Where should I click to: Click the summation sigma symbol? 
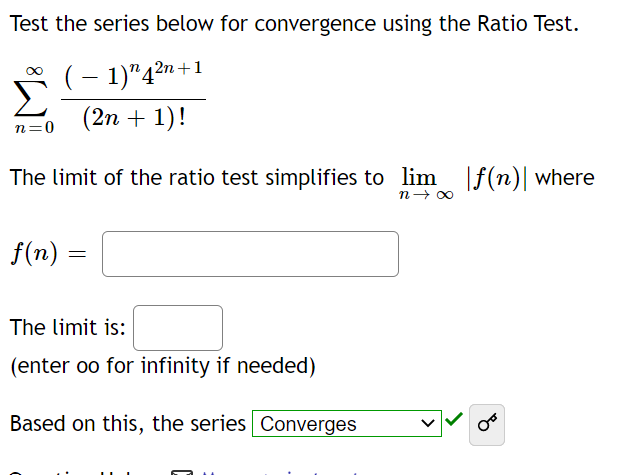[33, 100]
